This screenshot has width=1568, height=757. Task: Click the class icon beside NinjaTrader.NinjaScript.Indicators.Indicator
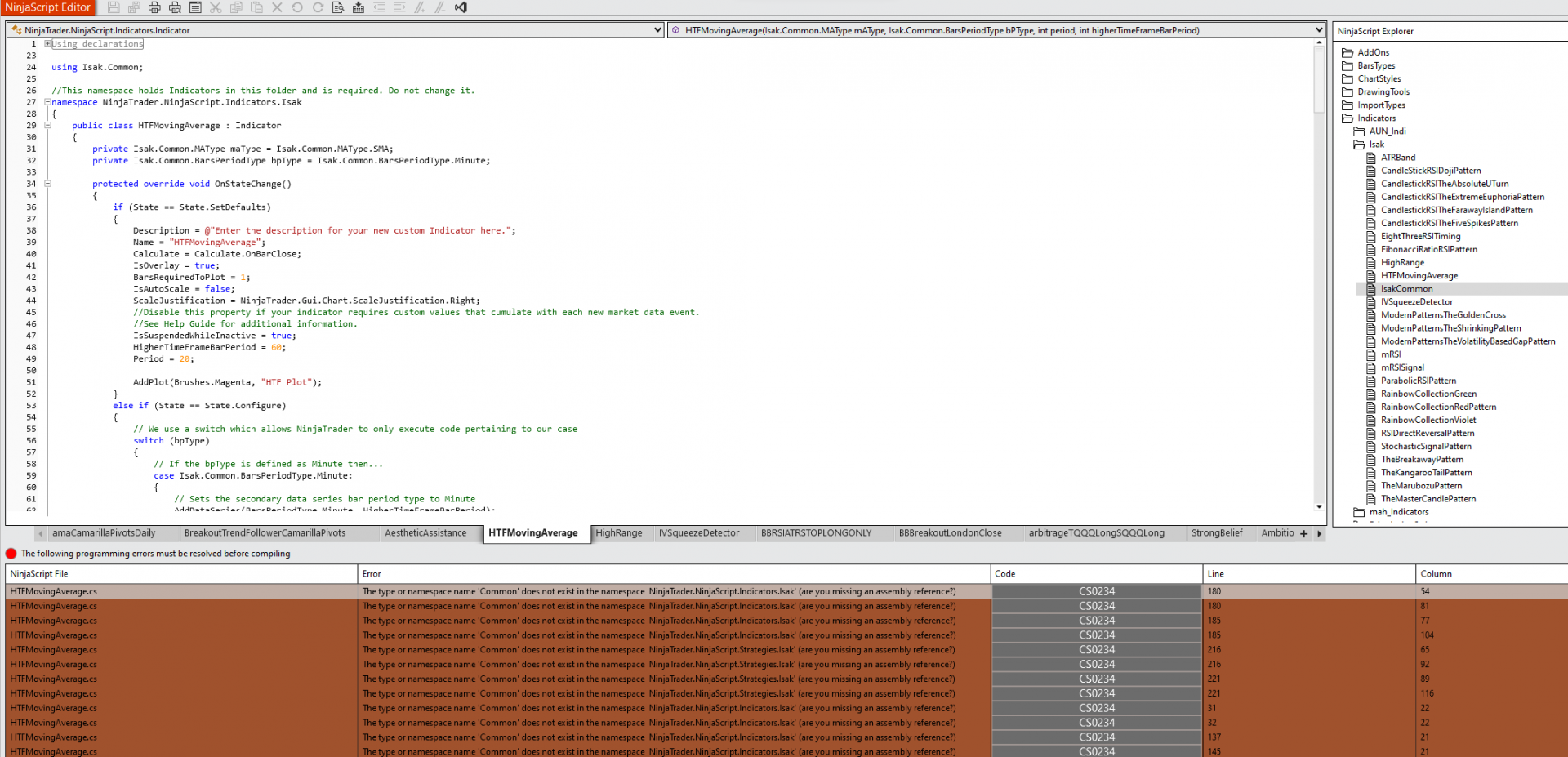(16, 30)
